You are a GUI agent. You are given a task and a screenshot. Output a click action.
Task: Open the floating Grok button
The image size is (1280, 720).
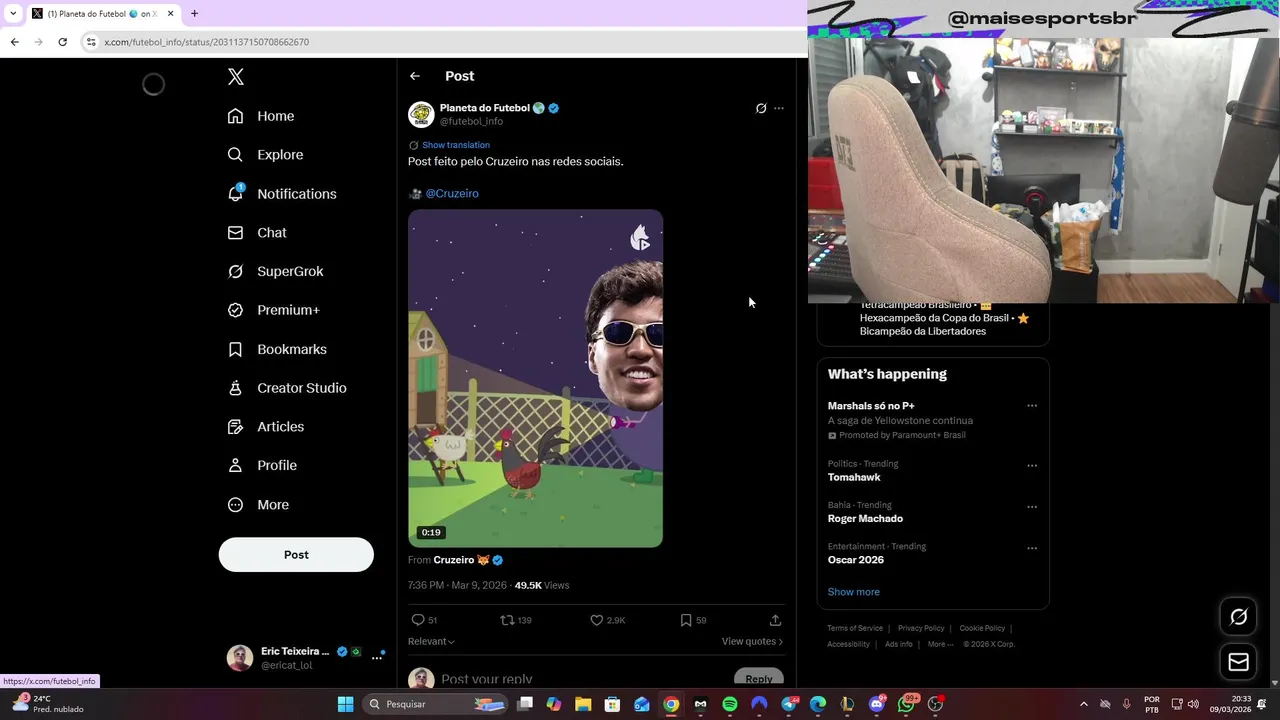[1238, 617]
